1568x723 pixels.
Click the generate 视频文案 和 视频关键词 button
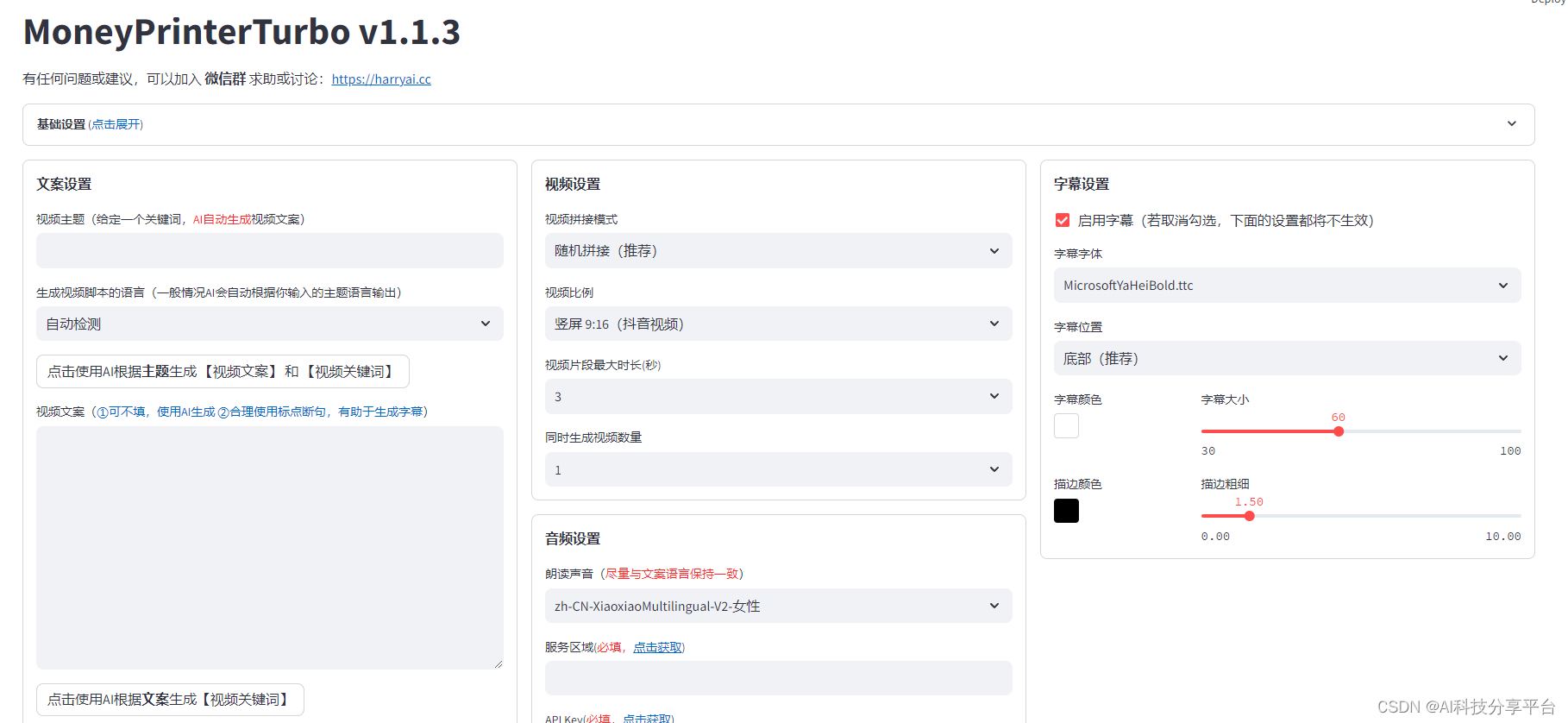(x=223, y=371)
